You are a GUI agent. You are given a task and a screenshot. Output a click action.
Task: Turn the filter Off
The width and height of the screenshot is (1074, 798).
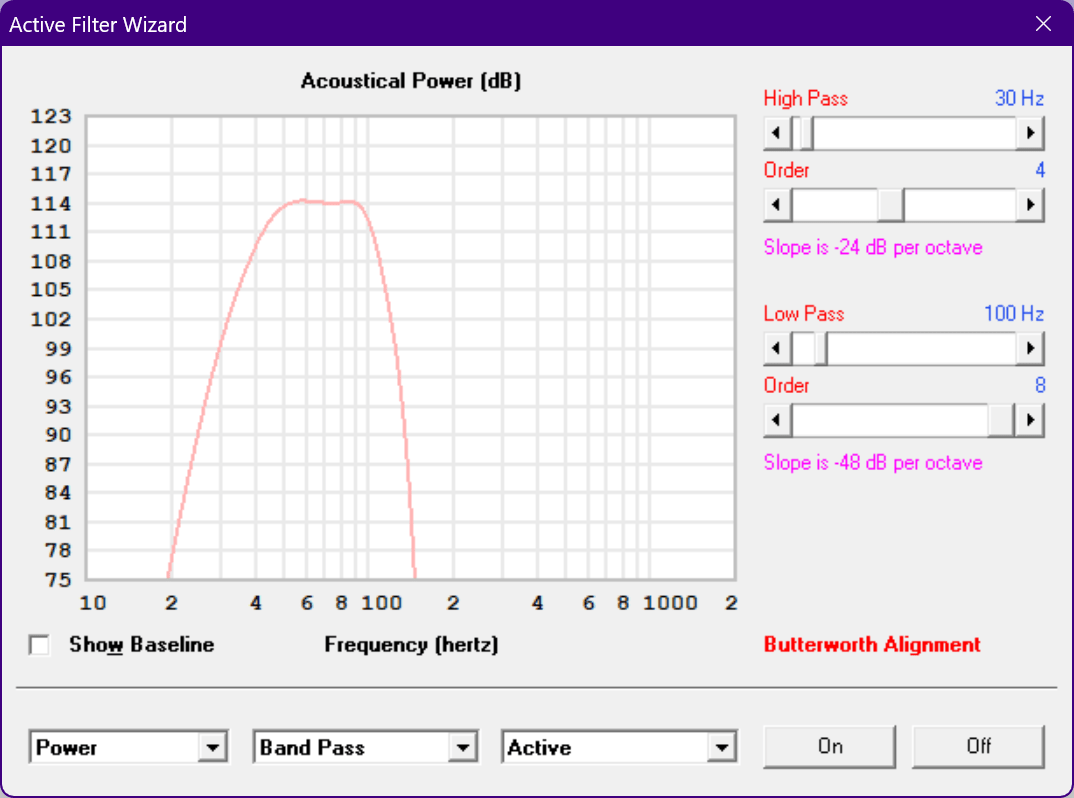click(978, 747)
